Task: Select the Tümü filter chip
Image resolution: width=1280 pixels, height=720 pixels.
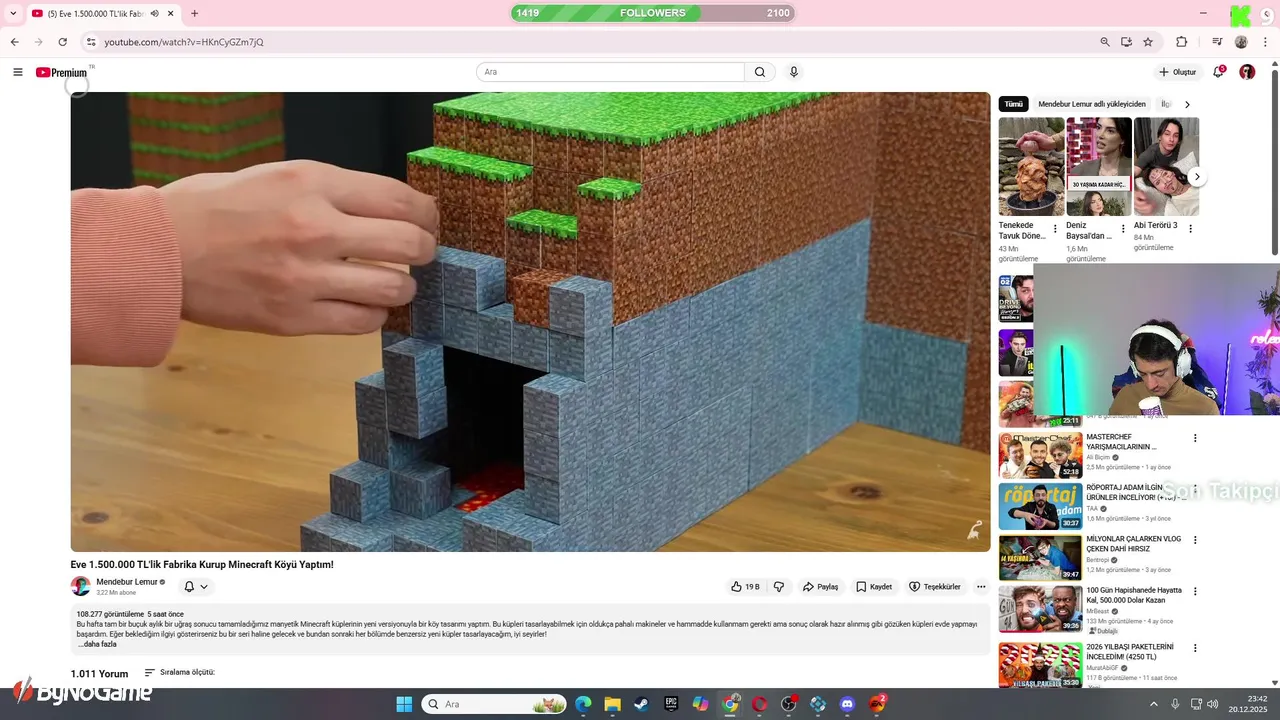Action: tap(1014, 104)
